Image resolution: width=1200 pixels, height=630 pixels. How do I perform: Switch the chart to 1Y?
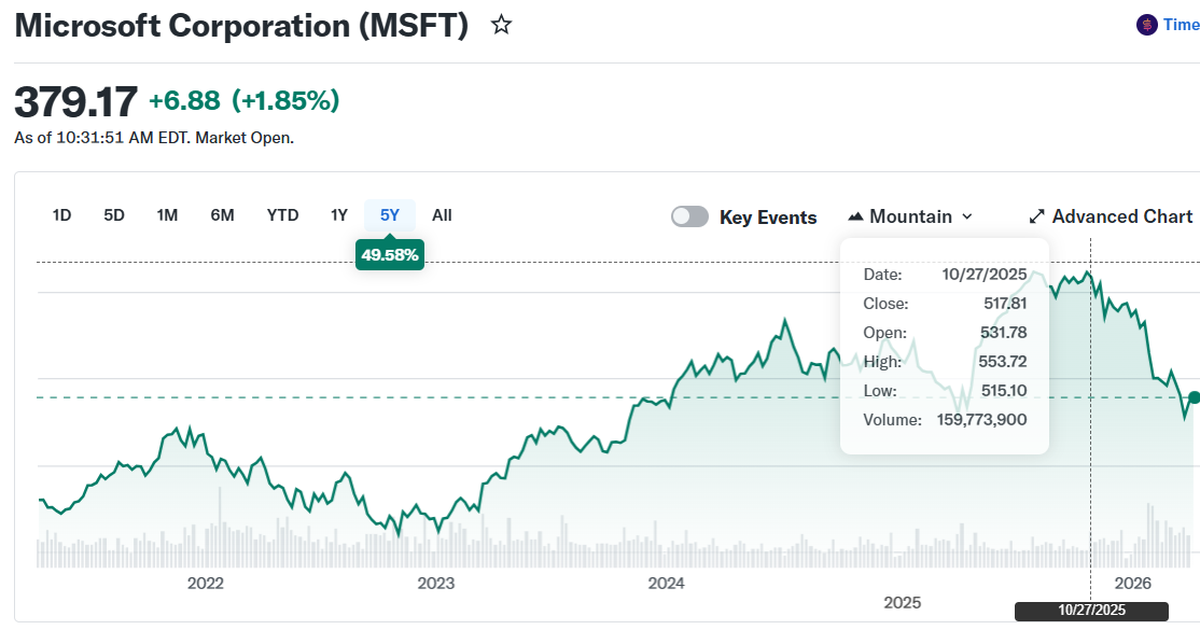tap(339, 215)
